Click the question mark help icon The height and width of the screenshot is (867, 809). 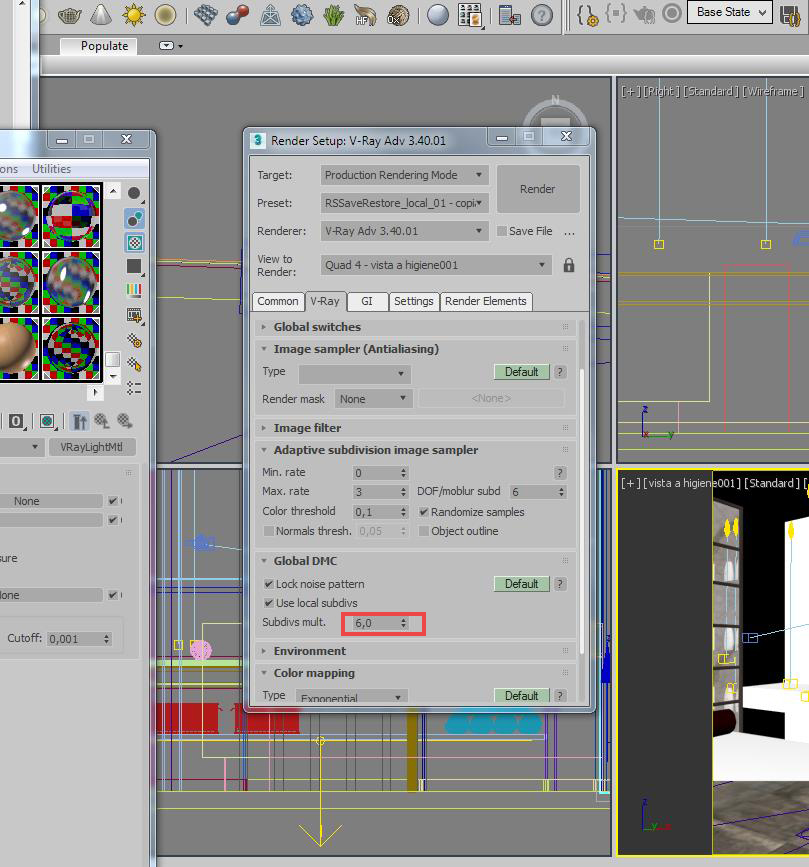541,15
